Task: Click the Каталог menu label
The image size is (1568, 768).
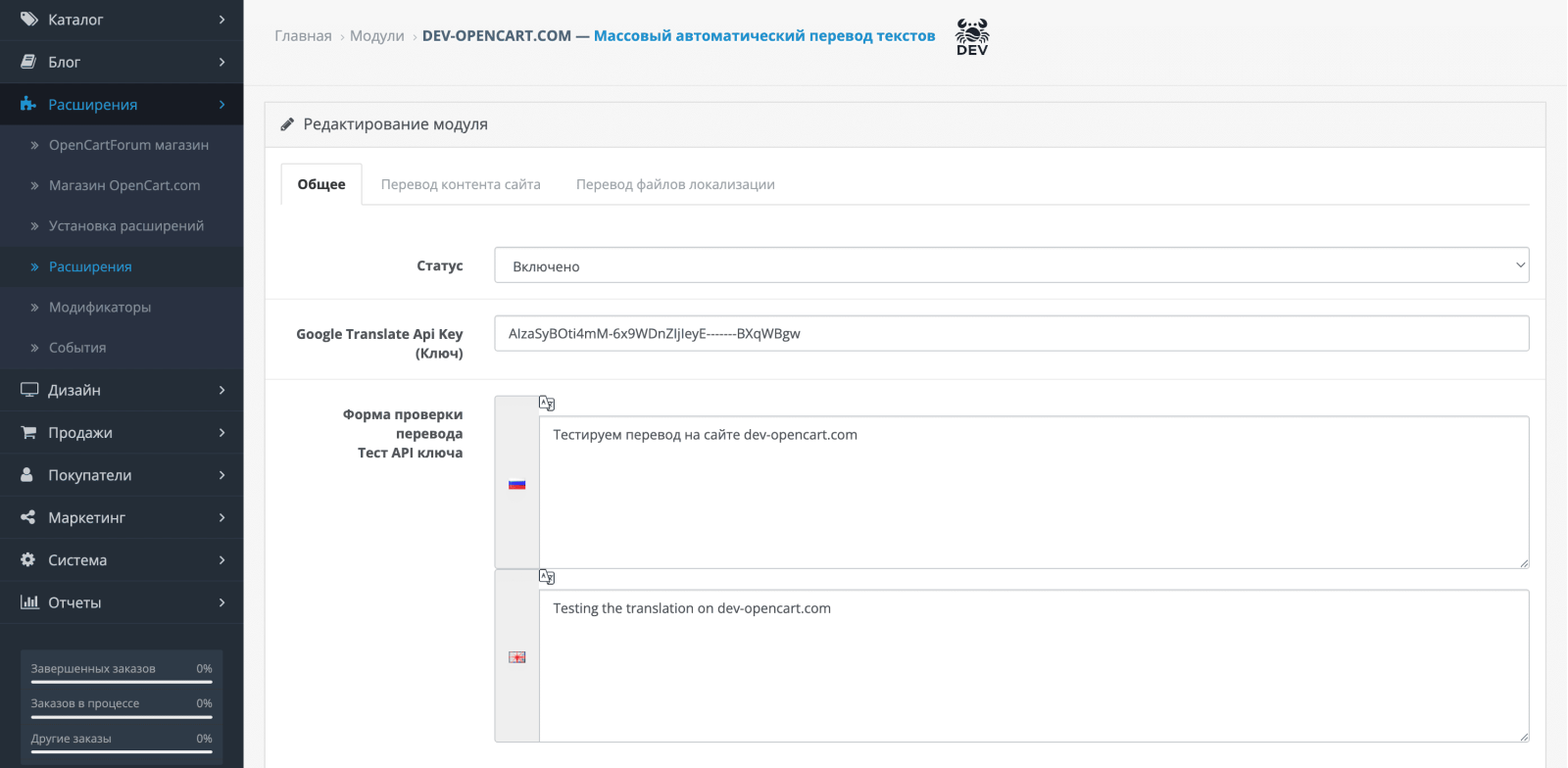Action: [x=75, y=20]
